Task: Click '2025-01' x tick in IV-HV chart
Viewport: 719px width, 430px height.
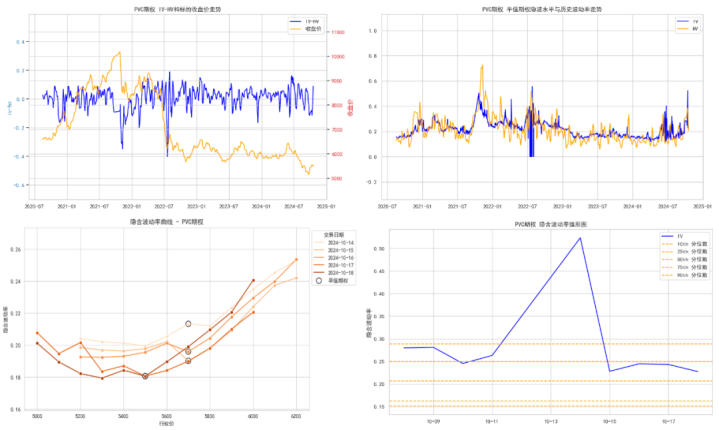Action: (x=326, y=207)
